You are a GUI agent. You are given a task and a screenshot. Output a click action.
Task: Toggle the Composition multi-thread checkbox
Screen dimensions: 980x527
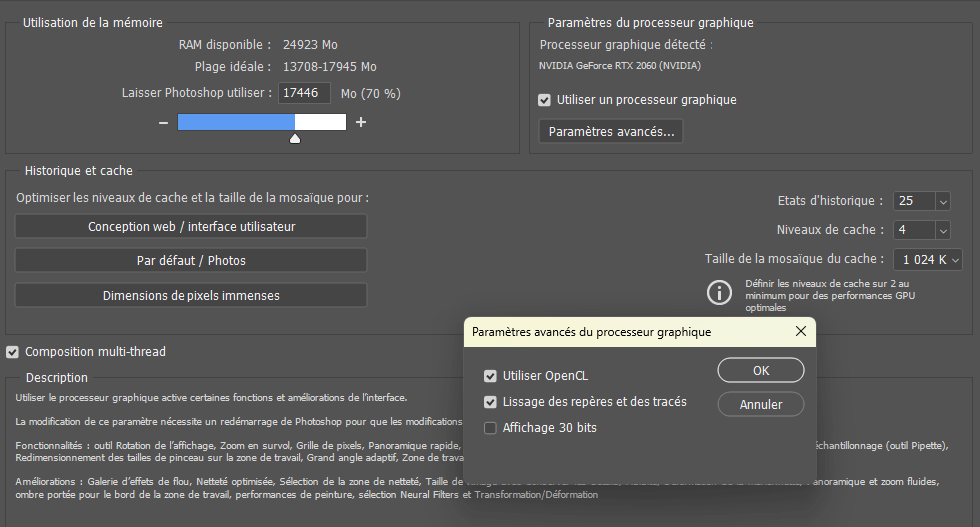point(12,352)
